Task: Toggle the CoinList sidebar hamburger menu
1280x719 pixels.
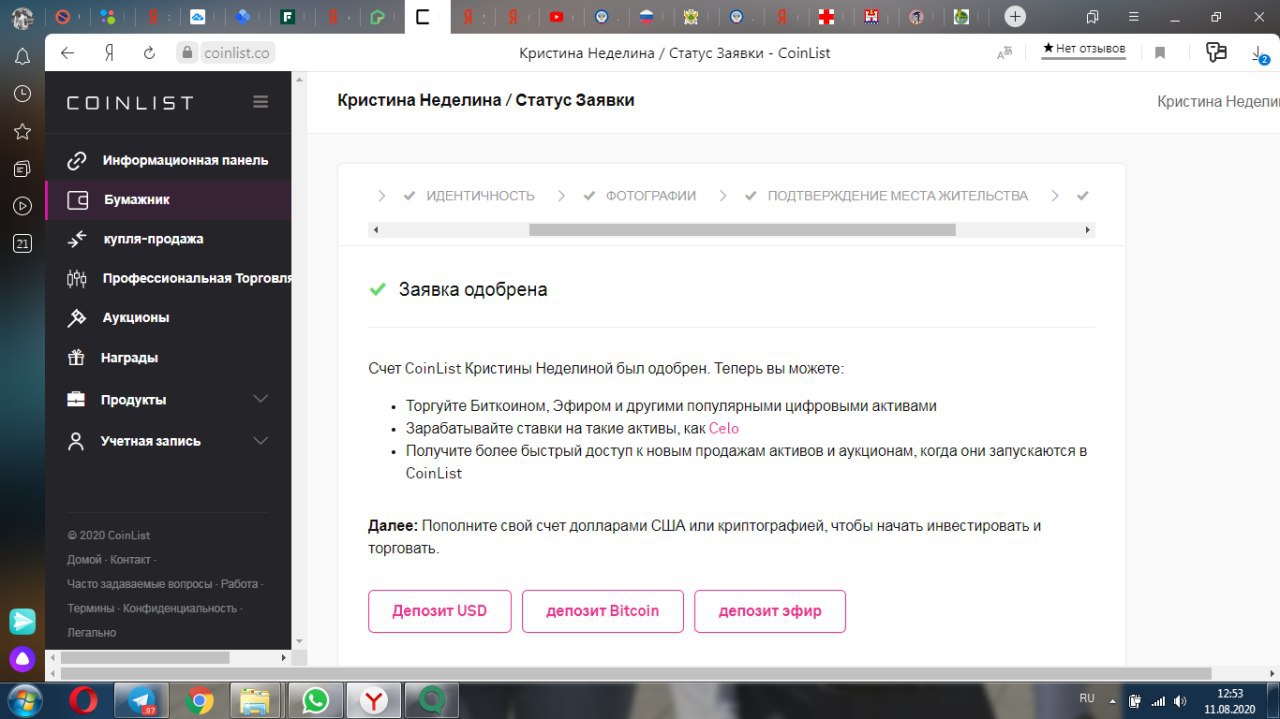Action: coord(261,101)
